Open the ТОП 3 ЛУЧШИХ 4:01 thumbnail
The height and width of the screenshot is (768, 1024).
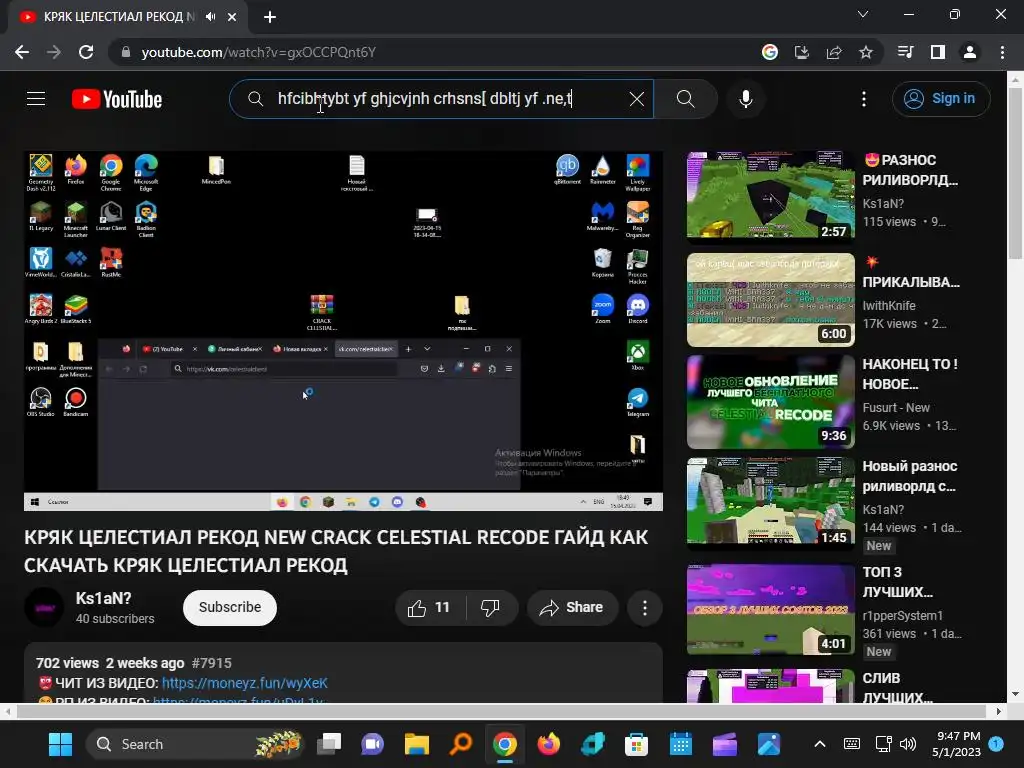[771, 609]
